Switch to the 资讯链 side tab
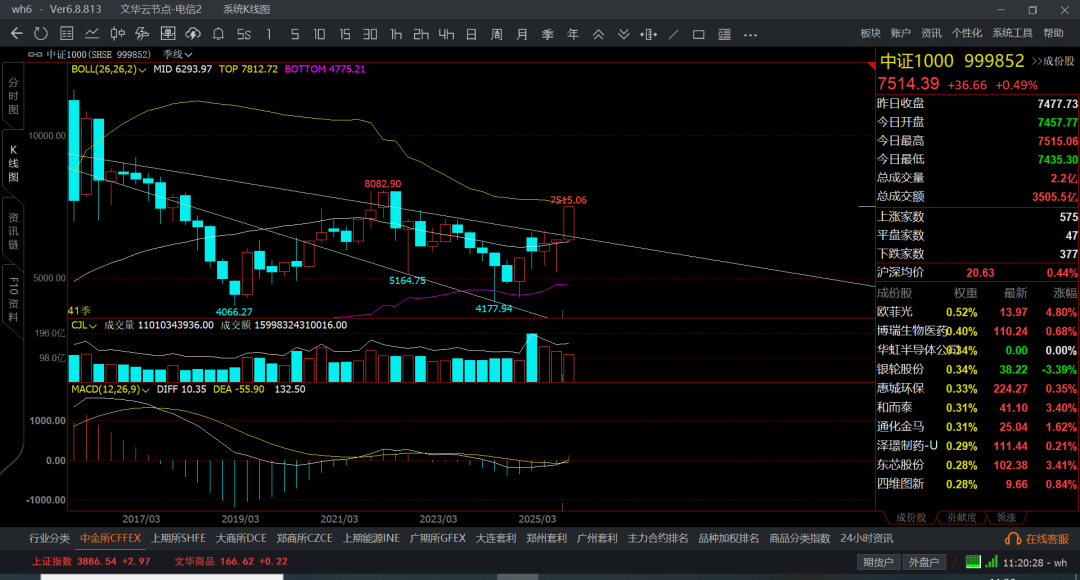Viewport: 1080px width, 580px height. 13,231
